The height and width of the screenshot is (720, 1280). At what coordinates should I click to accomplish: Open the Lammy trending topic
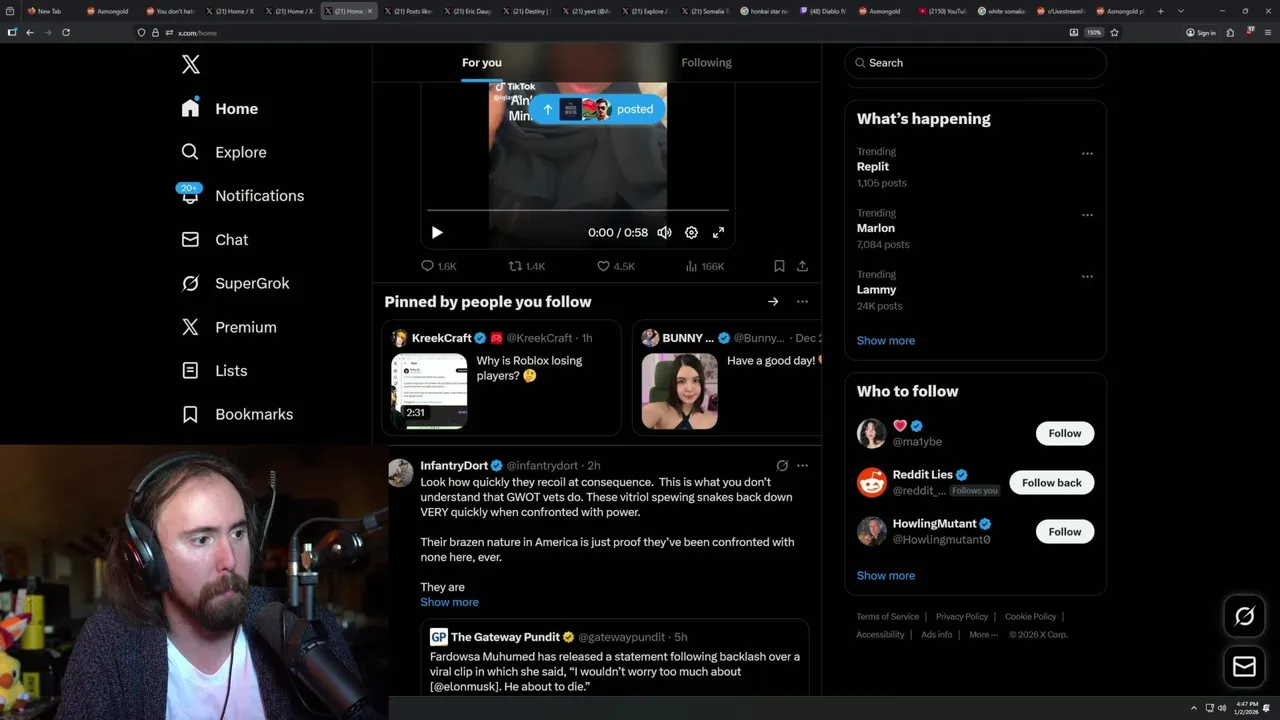(x=876, y=290)
